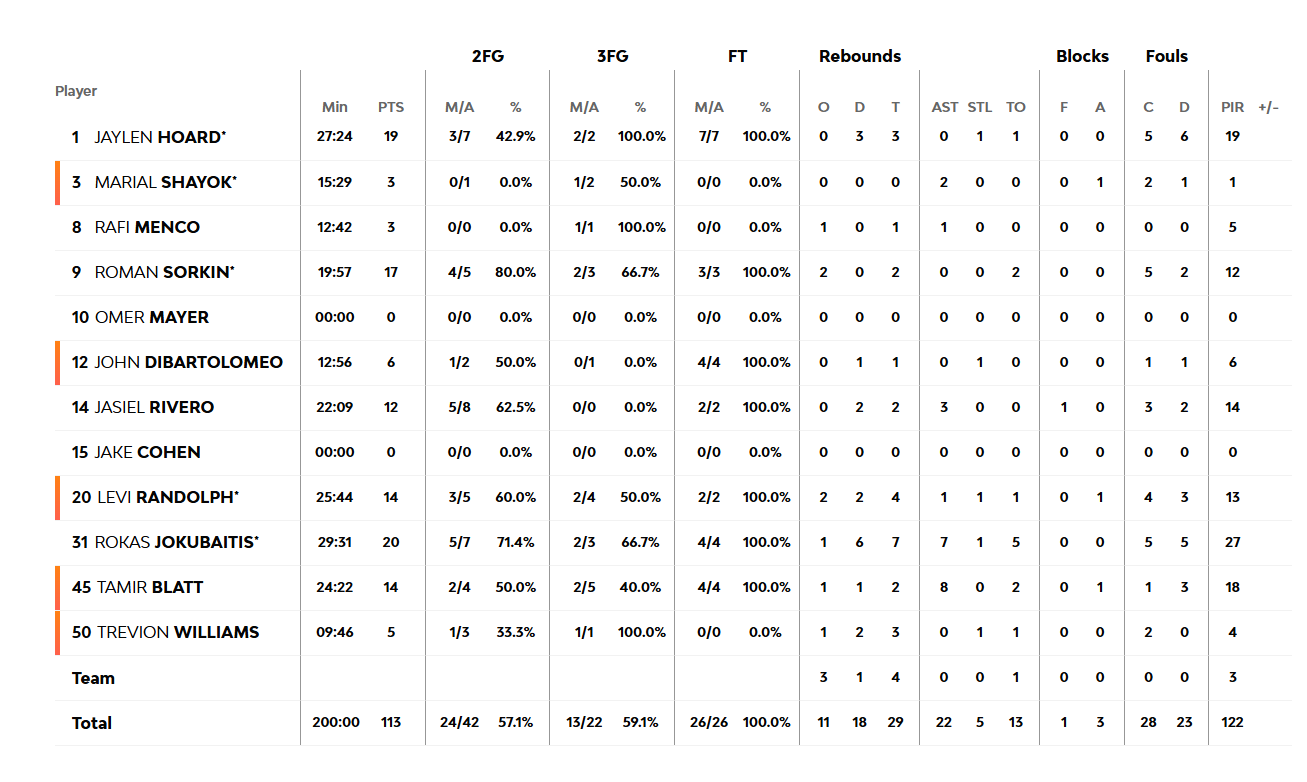The height and width of the screenshot is (782, 1307).
Task: Open Rokas Jokubaitis player profile
Action: [177, 542]
